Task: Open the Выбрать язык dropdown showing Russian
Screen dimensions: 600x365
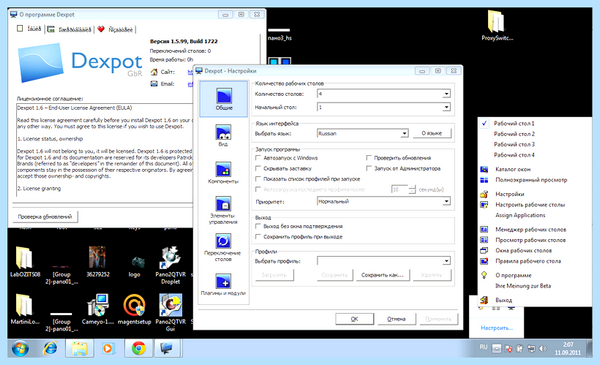Action: coord(363,133)
